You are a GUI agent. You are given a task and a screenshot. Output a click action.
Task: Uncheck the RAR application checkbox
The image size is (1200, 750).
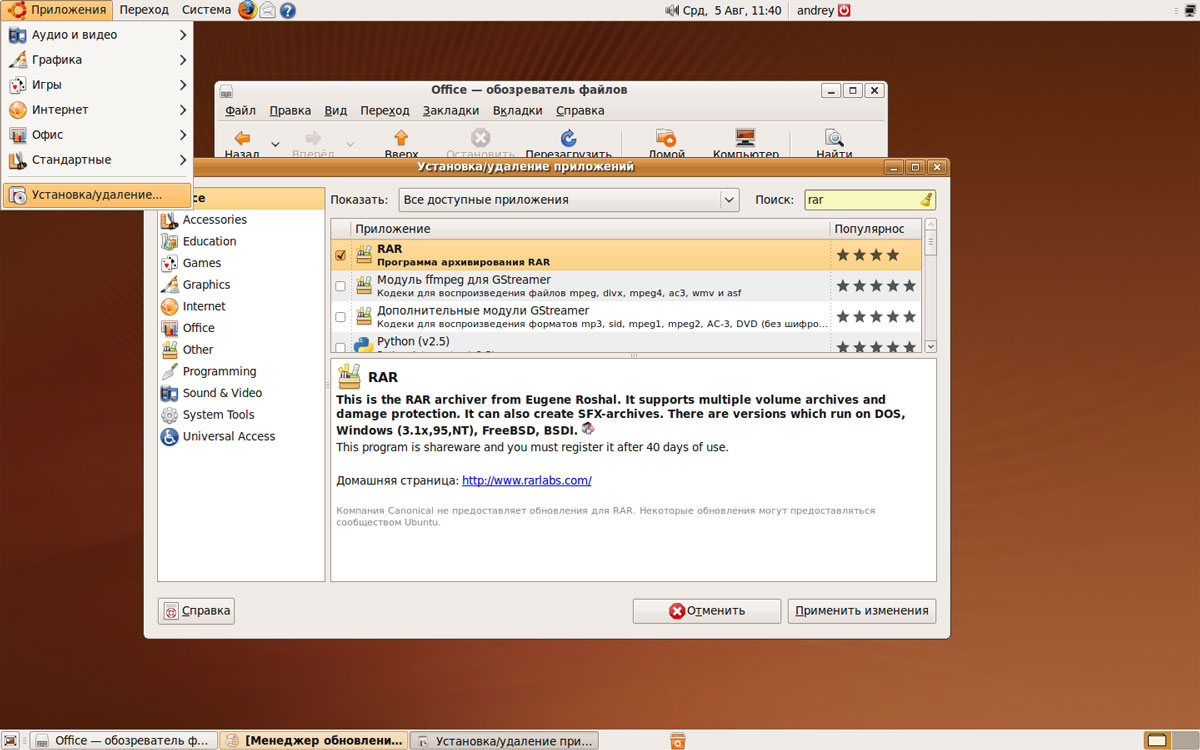(340, 255)
